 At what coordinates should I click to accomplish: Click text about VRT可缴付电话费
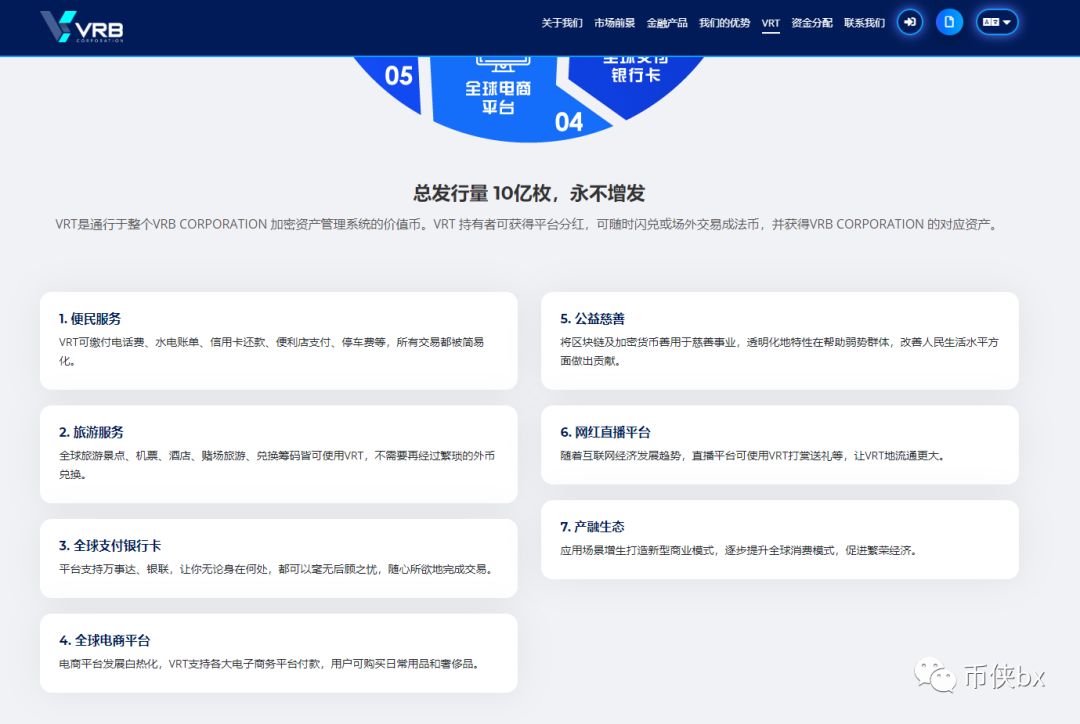[272, 351]
